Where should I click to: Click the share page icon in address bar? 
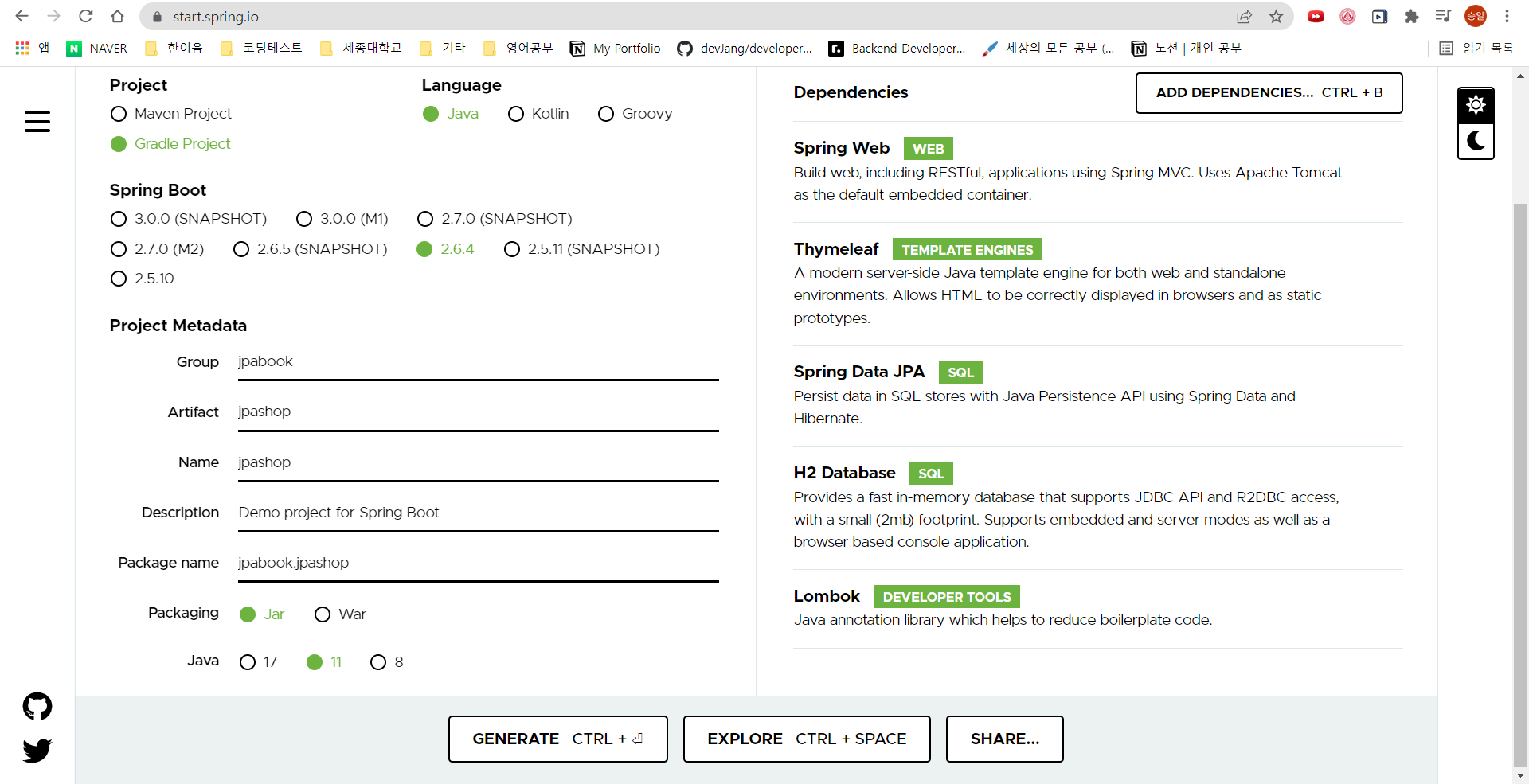point(1244,17)
